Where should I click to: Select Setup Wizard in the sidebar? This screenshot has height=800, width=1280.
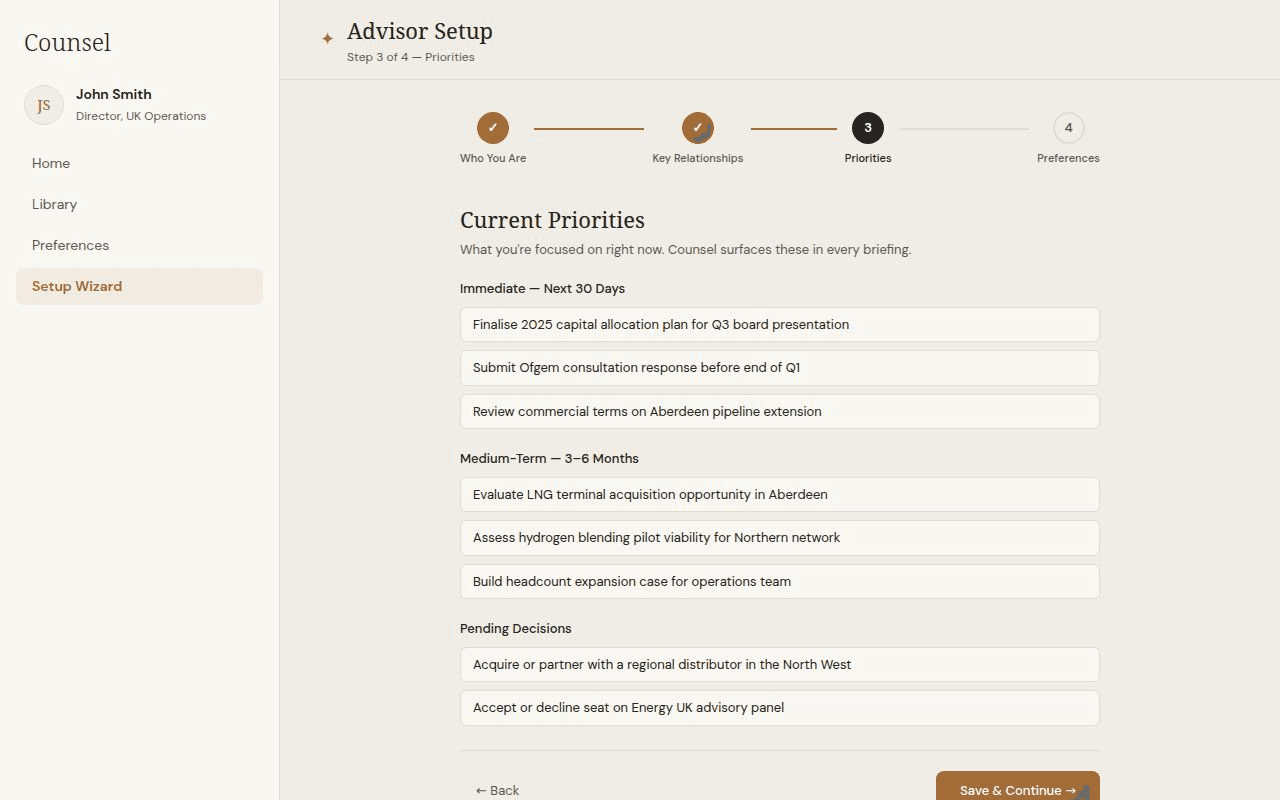[139, 286]
